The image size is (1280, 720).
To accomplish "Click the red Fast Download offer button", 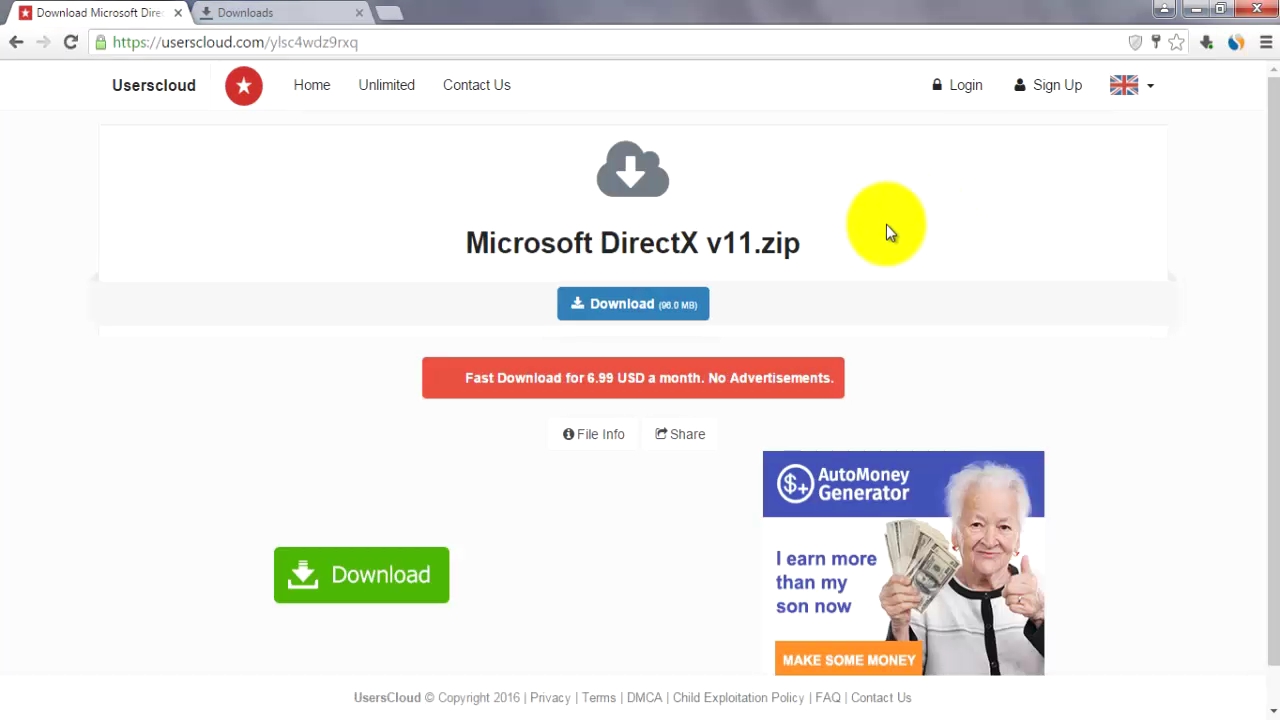I will click(x=633, y=378).
